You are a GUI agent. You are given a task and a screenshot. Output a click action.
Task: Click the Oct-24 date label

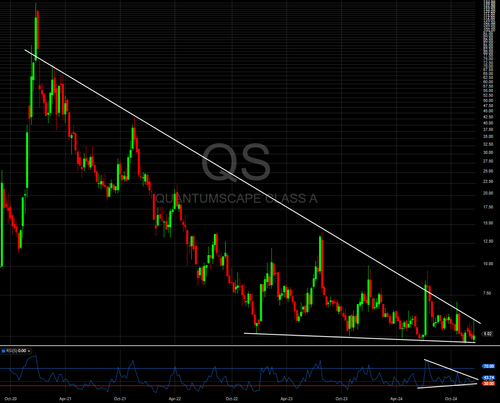(451, 399)
